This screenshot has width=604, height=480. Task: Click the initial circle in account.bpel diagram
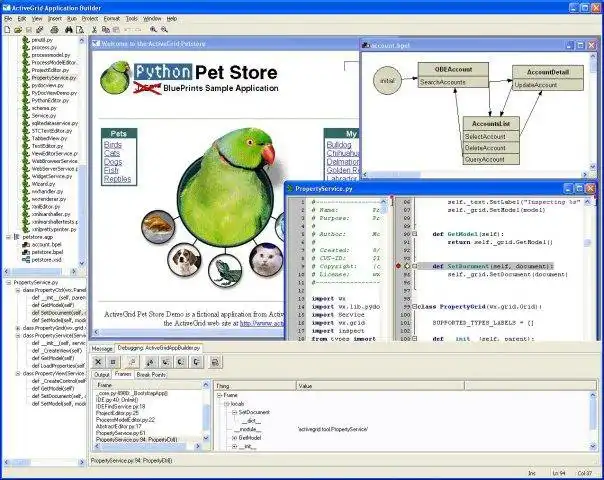pyautogui.click(x=388, y=81)
